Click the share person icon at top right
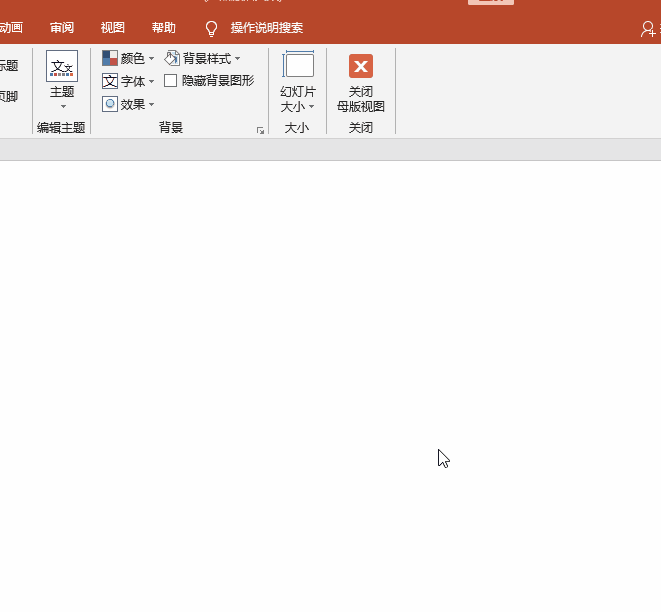This screenshot has height=612, width=661. coord(648,29)
